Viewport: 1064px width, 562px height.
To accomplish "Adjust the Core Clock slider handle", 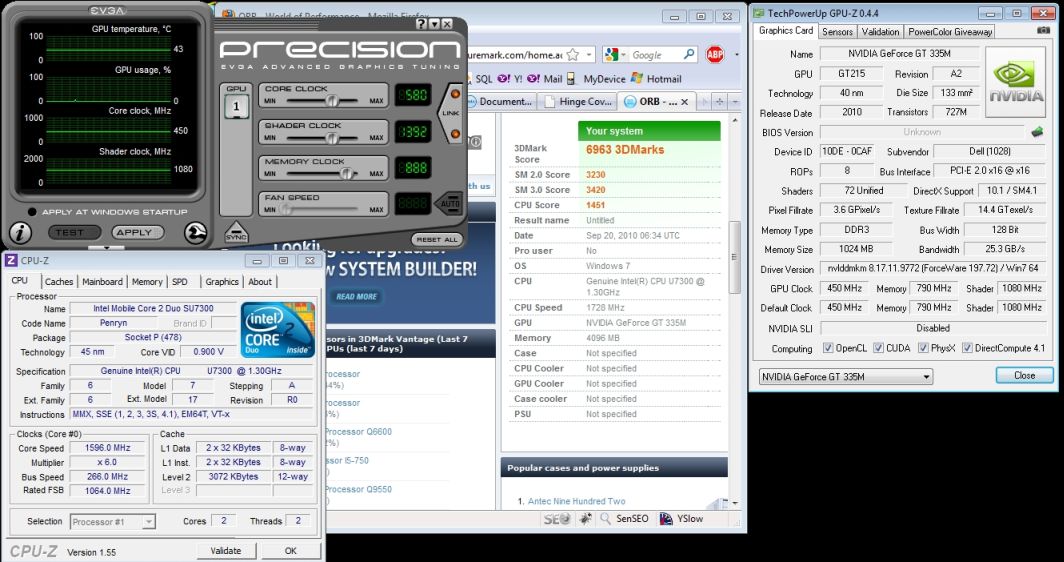I will point(332,100).
